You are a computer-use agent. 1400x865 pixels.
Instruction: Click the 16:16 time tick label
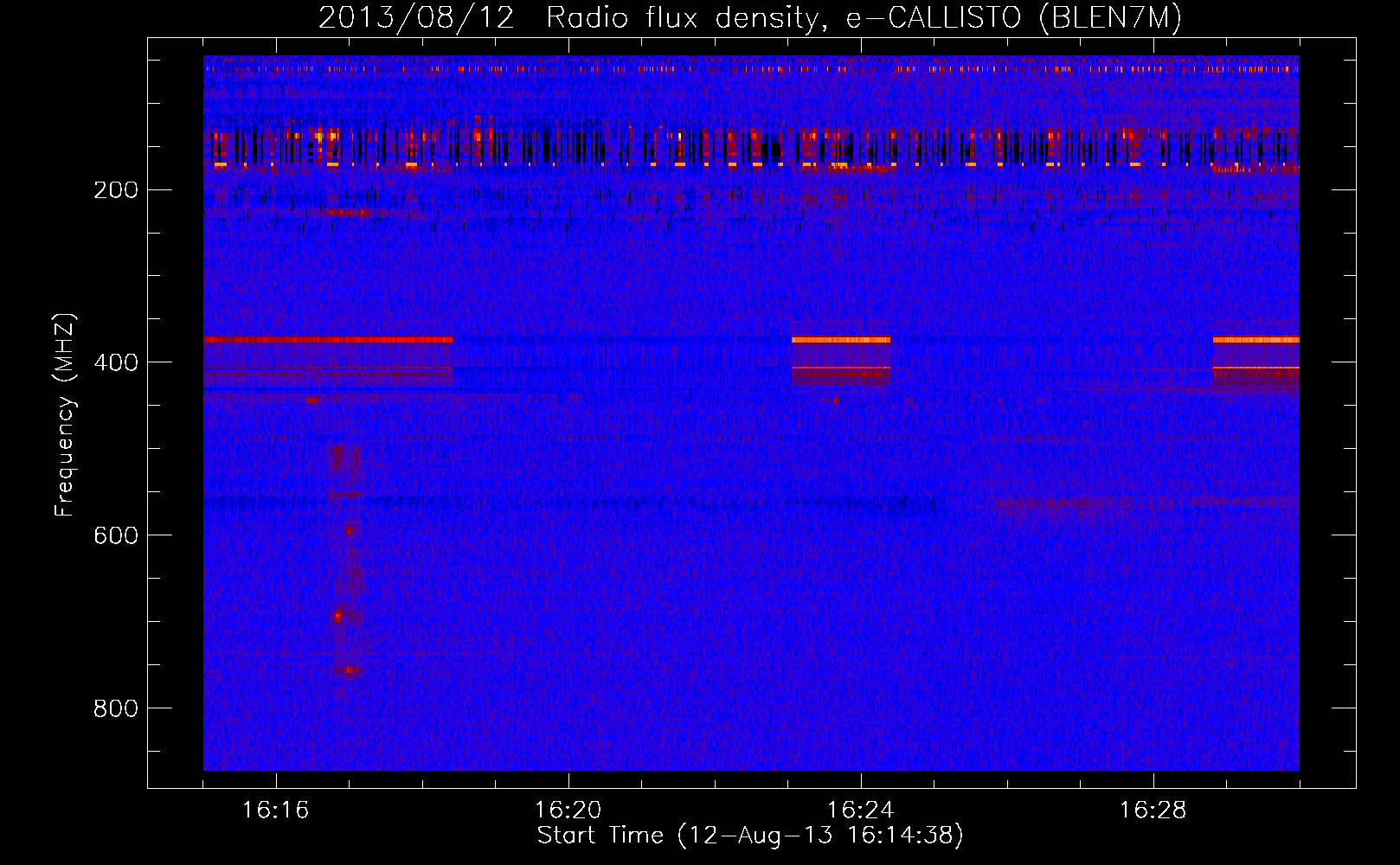[x=276, y=811]
